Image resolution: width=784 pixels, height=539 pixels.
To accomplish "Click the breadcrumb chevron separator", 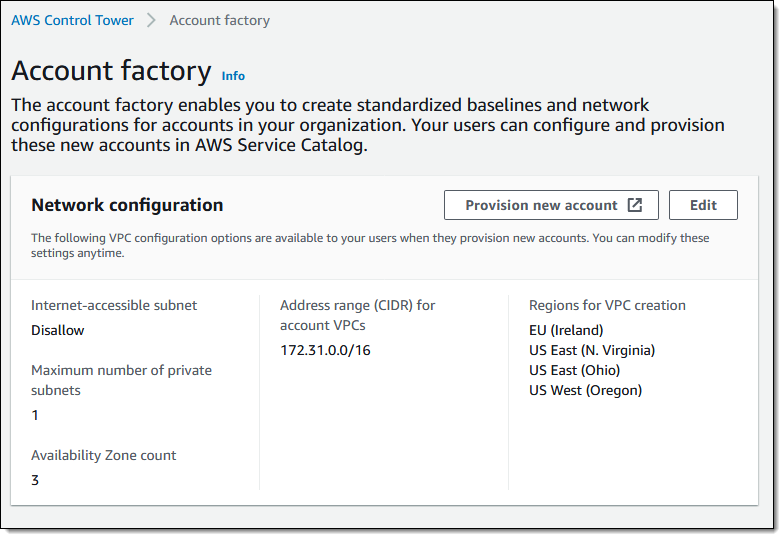I will 151,20.
